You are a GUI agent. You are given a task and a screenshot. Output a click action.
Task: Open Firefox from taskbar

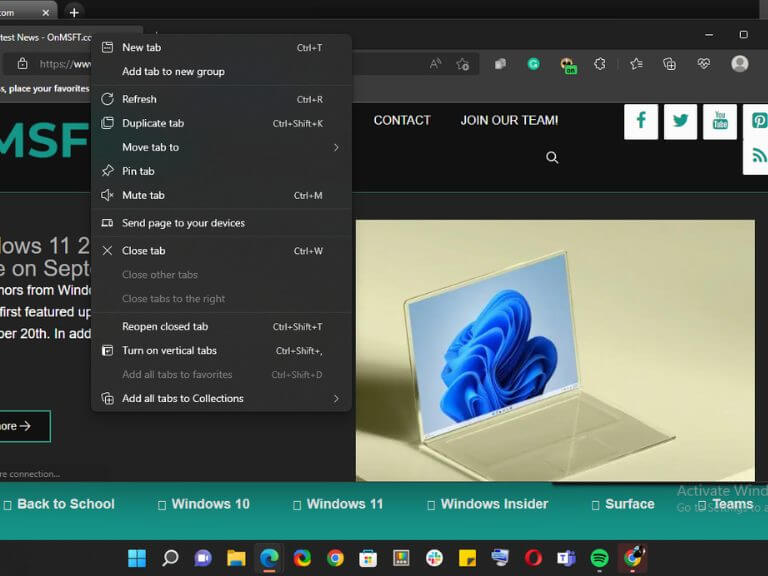tap(302, 558)
